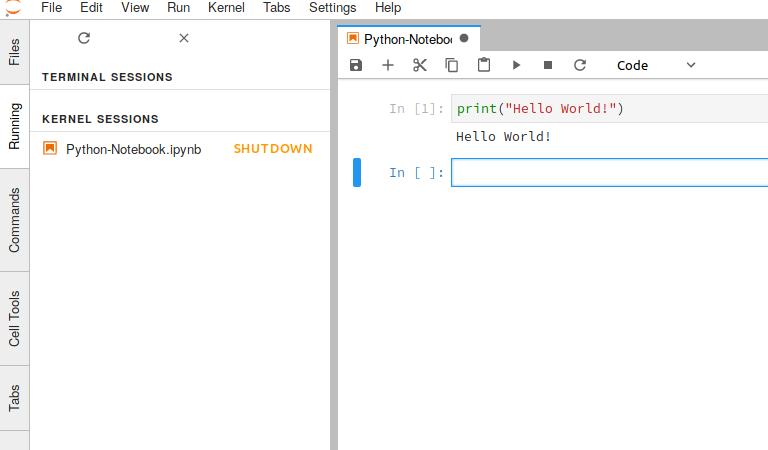Open the Cell Tools sidebar tab
The height and width of the screenshot is (450, 768).
pyautogui.click(x=15, y=319)
